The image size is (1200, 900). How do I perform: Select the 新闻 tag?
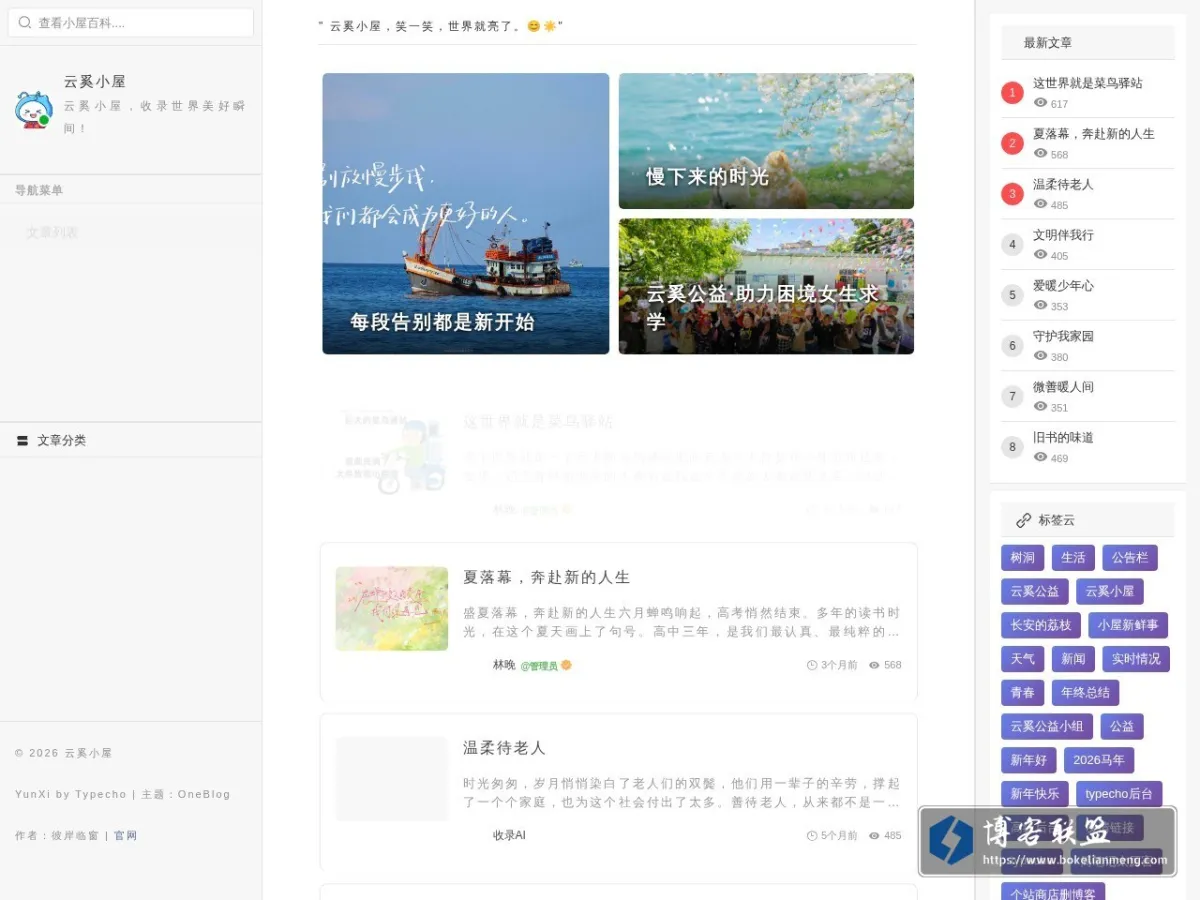click(x=1073, y=659)
